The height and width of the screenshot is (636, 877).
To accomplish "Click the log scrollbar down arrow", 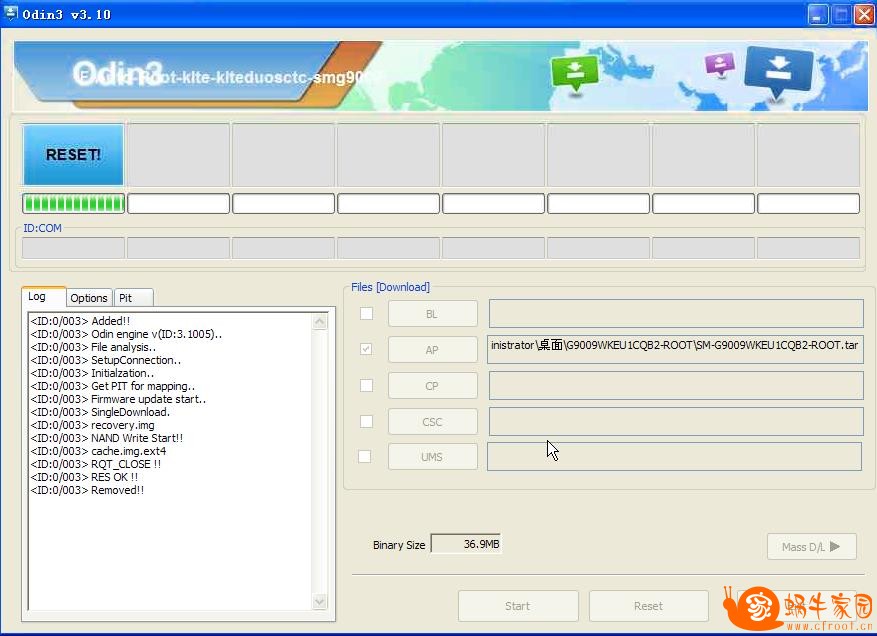I will pos(319,601).
